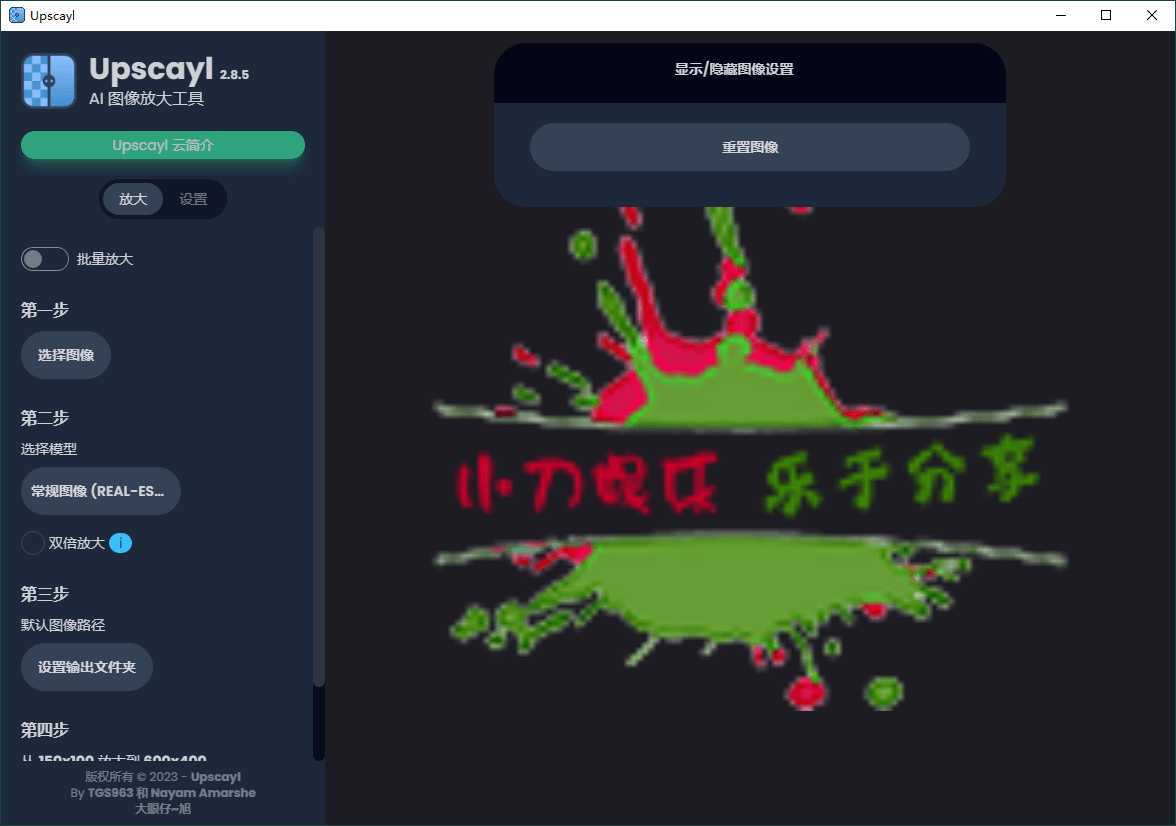Collapse the 显示/隐藏图像设置 panel header
This screenshot has width=1176, height=826.
749,70
